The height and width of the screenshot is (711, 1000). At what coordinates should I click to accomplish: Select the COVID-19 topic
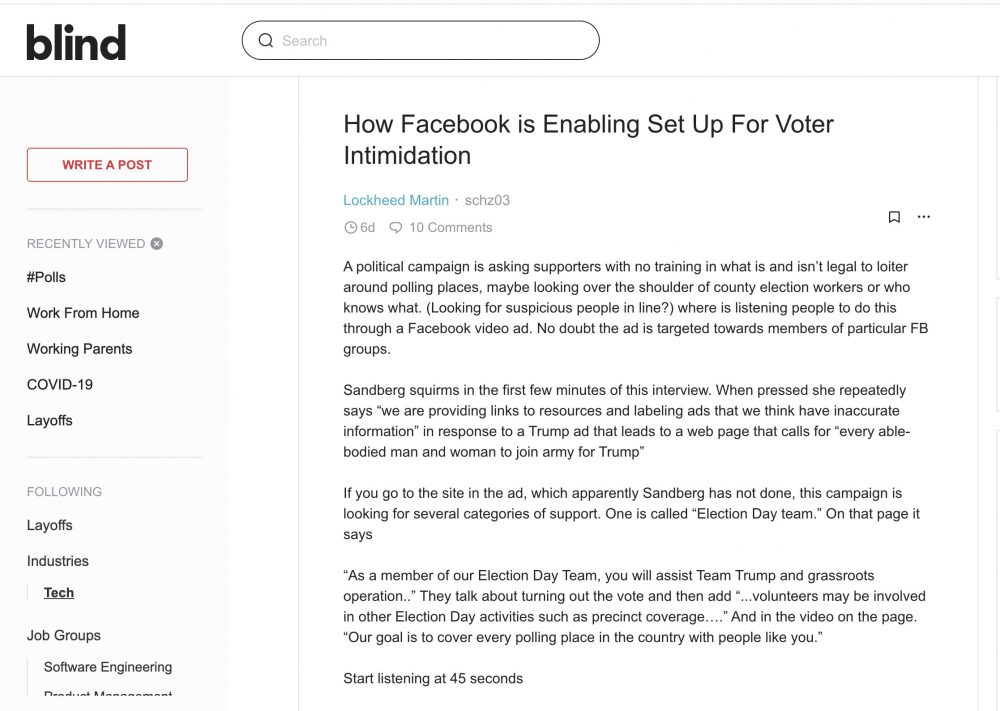[60, 385]
